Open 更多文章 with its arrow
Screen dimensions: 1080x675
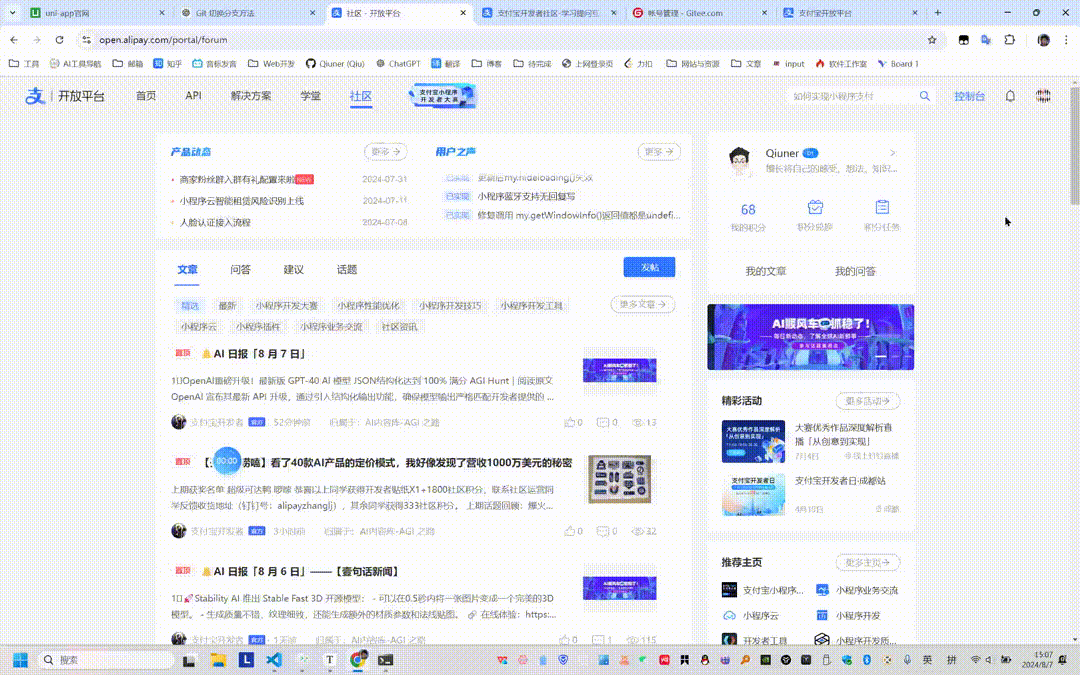642,304
